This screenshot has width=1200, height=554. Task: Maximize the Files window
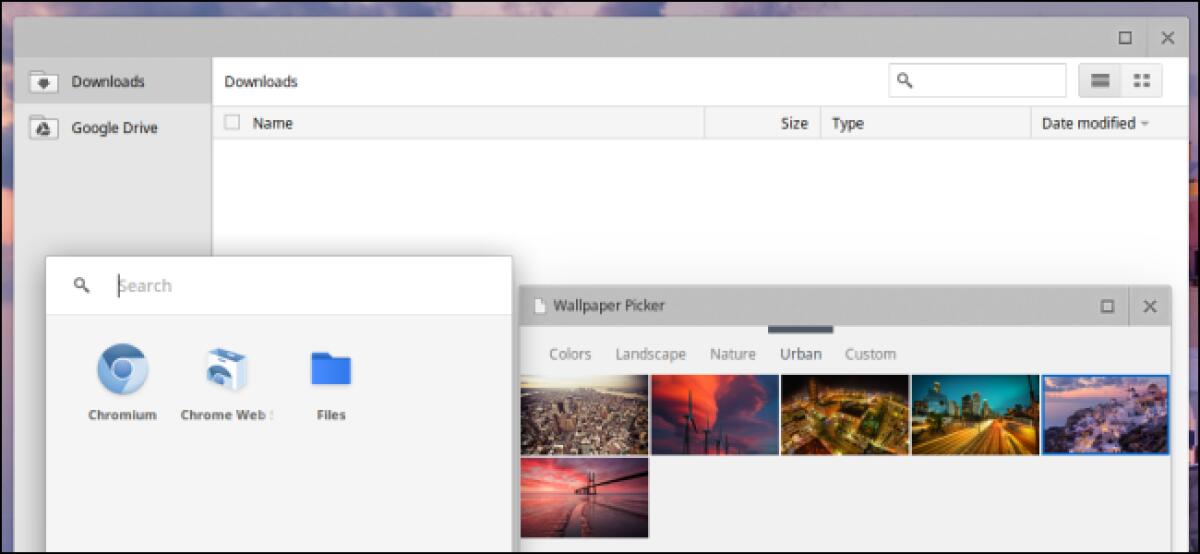[x=1125, y=38]
